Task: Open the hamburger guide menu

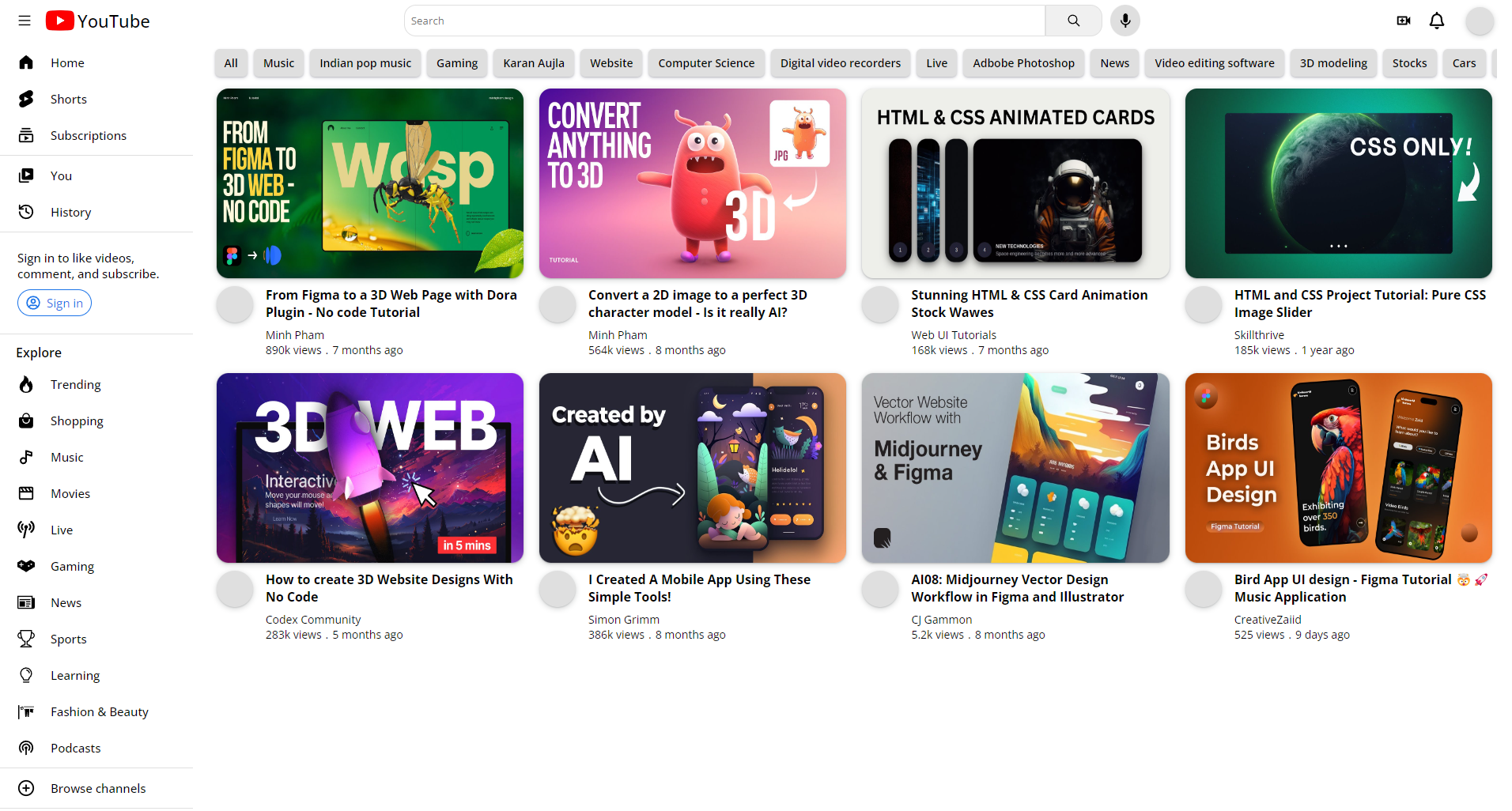Action: 25,21
